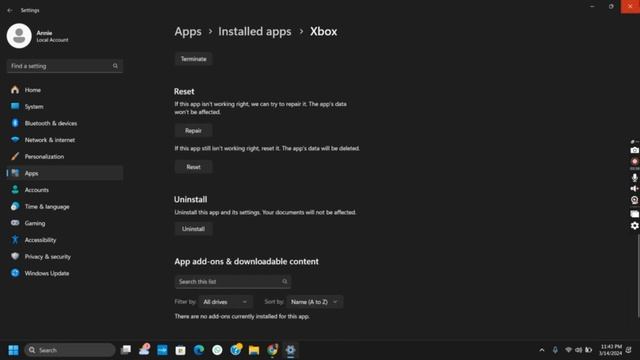Open Microsoft Store from taskbar
Image resolution: width=640 pixels, height=360 pixels.
[x=180, y=350]
